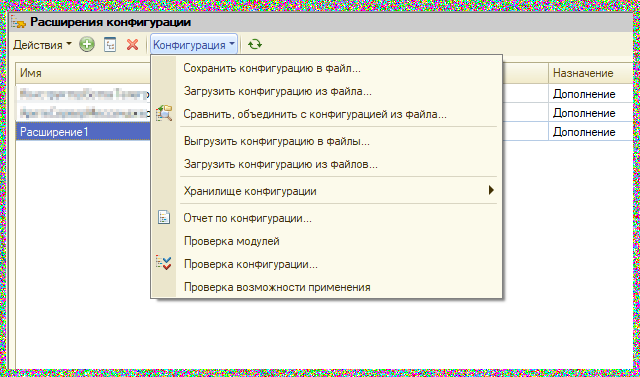The height and width of the screenshot is (377, 640).
Task: Click the compare and merge configuration icon
Action: [x=164, y=114]
